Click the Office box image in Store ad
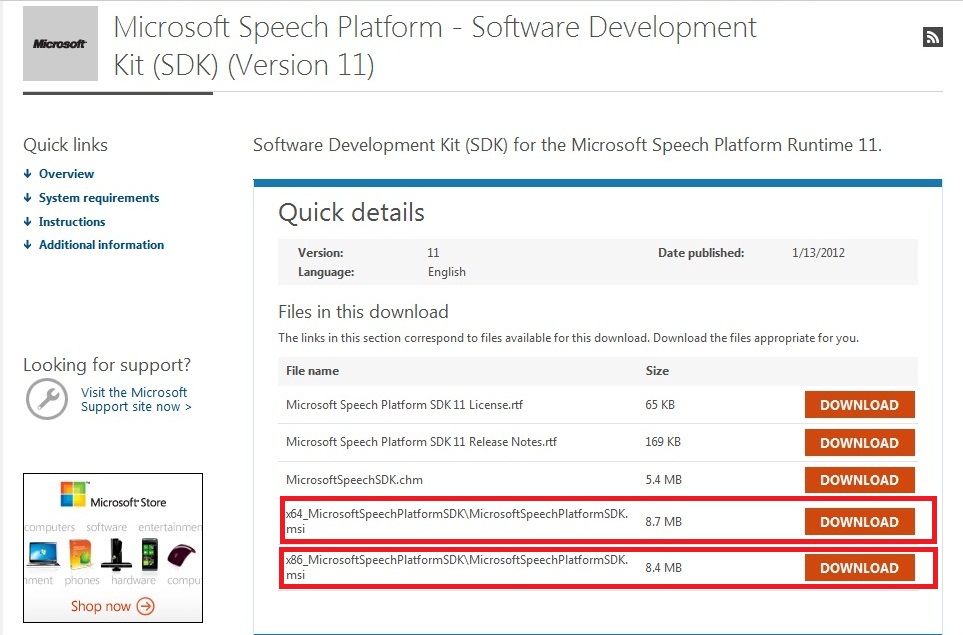The width and height of the screenshot is (963, 635). 80,554
